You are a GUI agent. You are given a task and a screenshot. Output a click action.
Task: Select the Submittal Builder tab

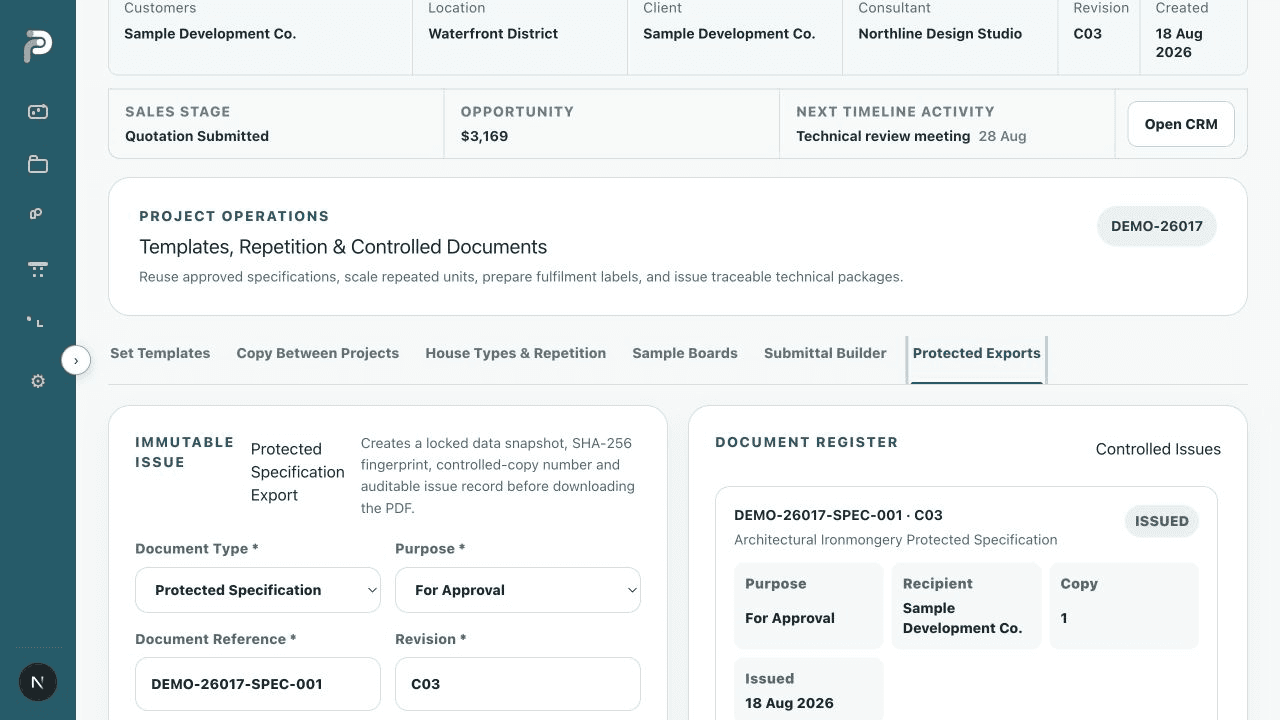825,353
